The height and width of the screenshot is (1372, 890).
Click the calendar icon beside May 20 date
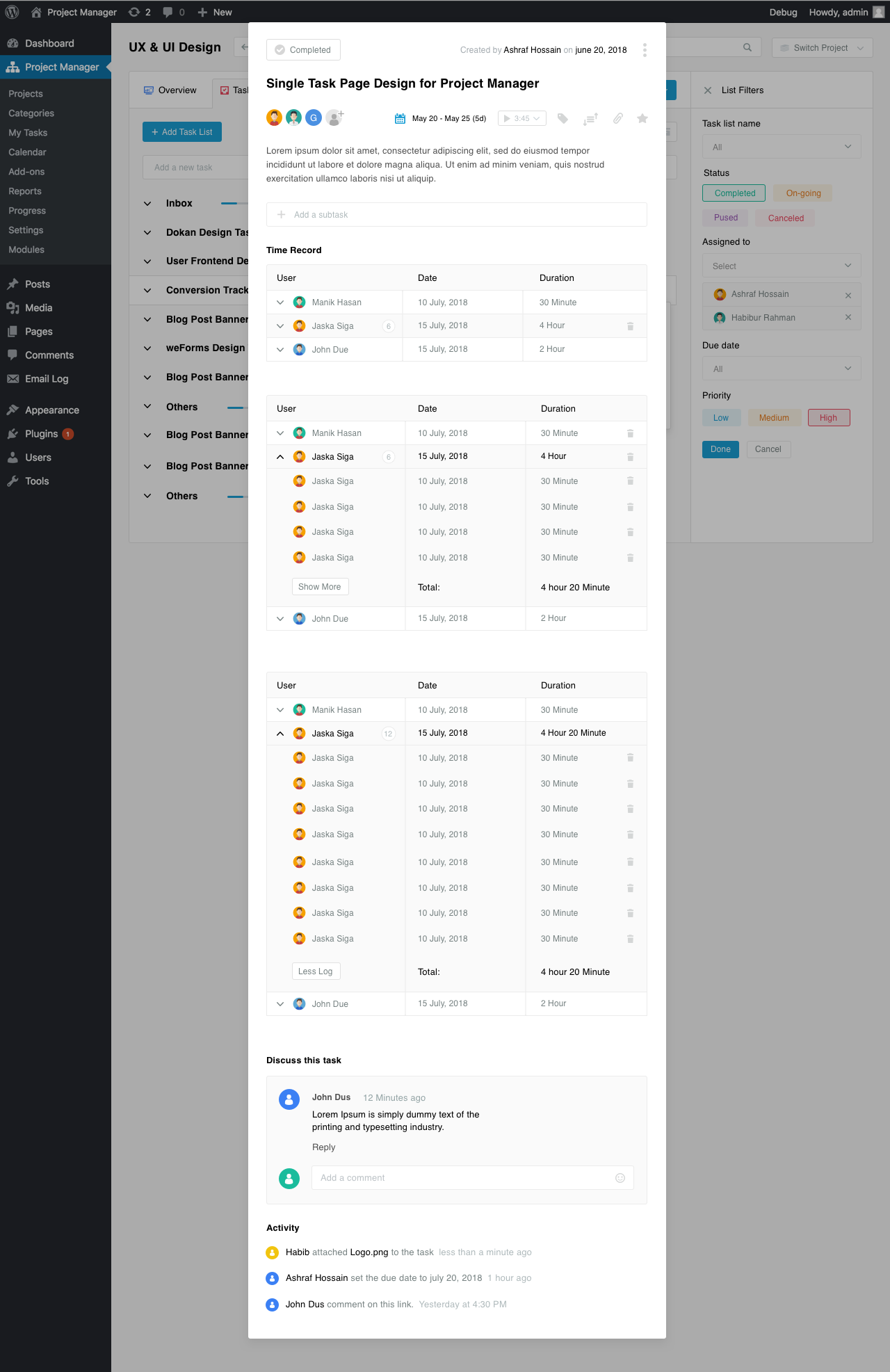[400, 119]
